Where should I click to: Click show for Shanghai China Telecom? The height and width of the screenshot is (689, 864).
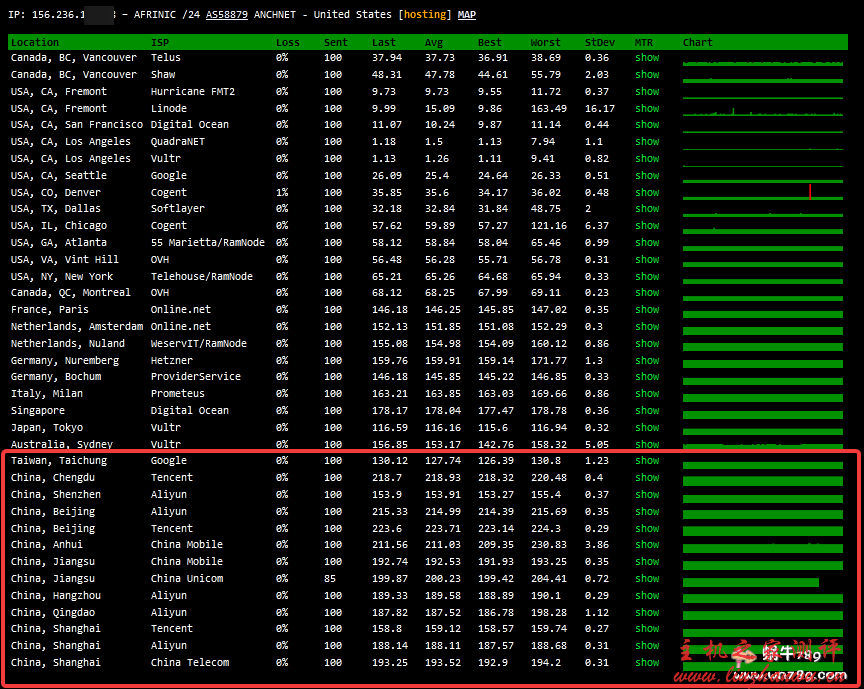point(647,662)
